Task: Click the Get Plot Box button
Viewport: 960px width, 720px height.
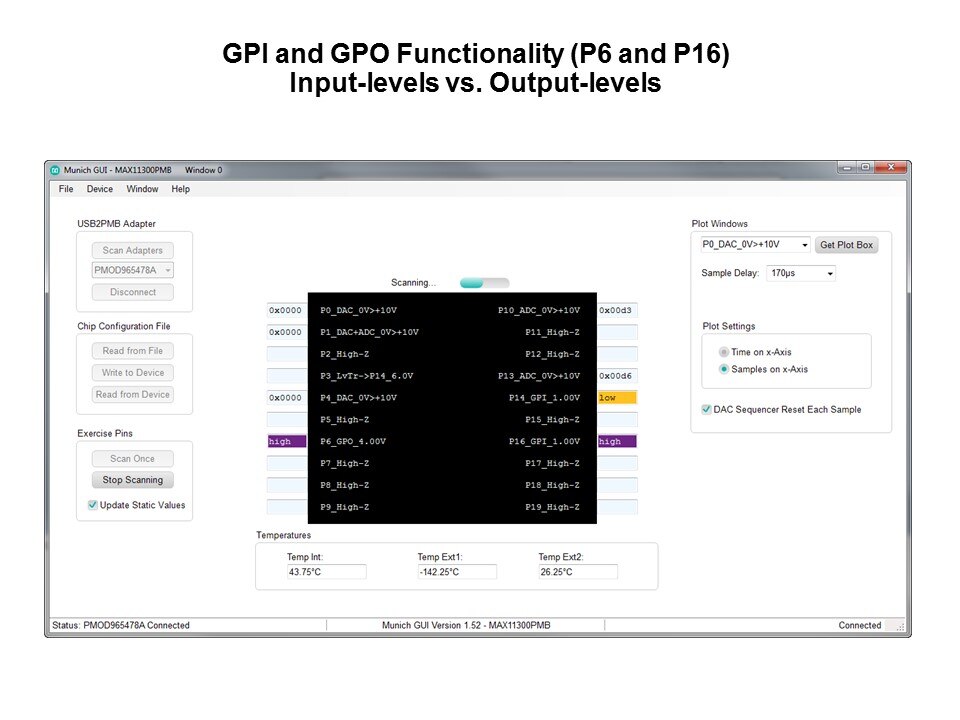Action: pos(846,245)
